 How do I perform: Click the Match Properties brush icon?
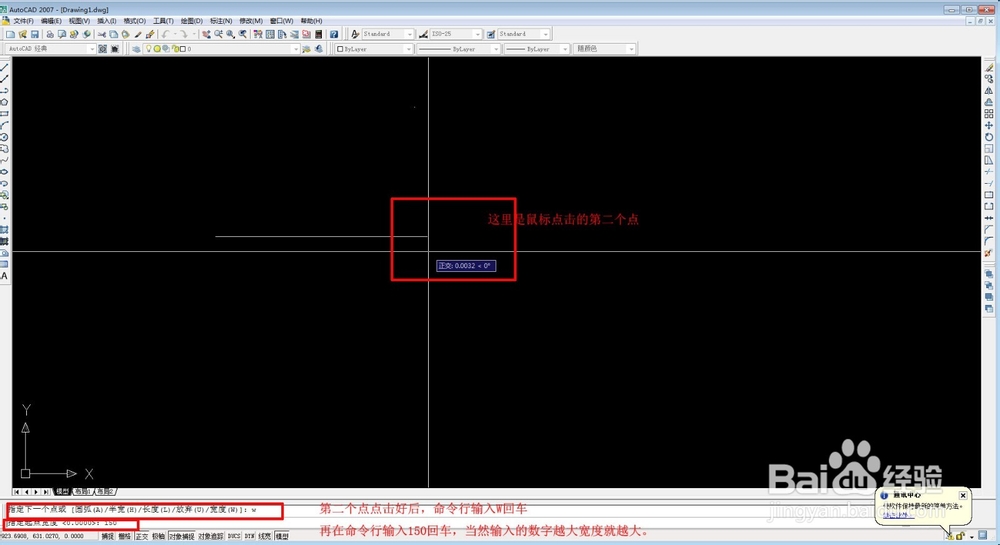(138, 34)
